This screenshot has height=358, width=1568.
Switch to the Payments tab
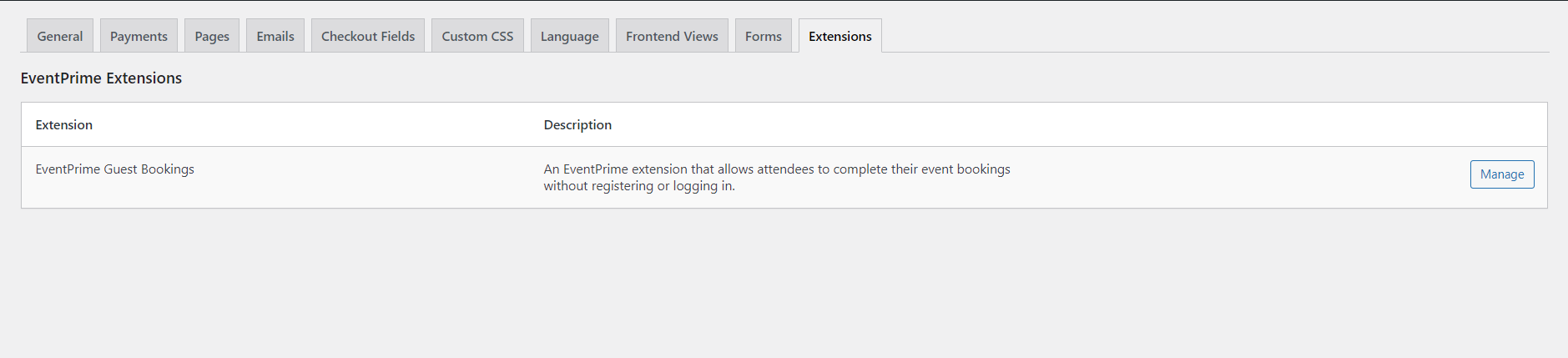[139, 36]
